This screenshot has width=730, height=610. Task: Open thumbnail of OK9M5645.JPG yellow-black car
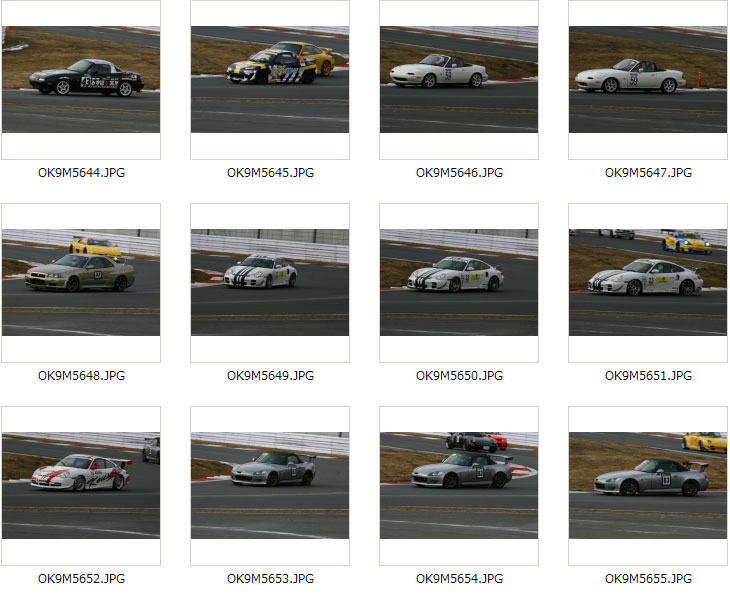(270, 80)
